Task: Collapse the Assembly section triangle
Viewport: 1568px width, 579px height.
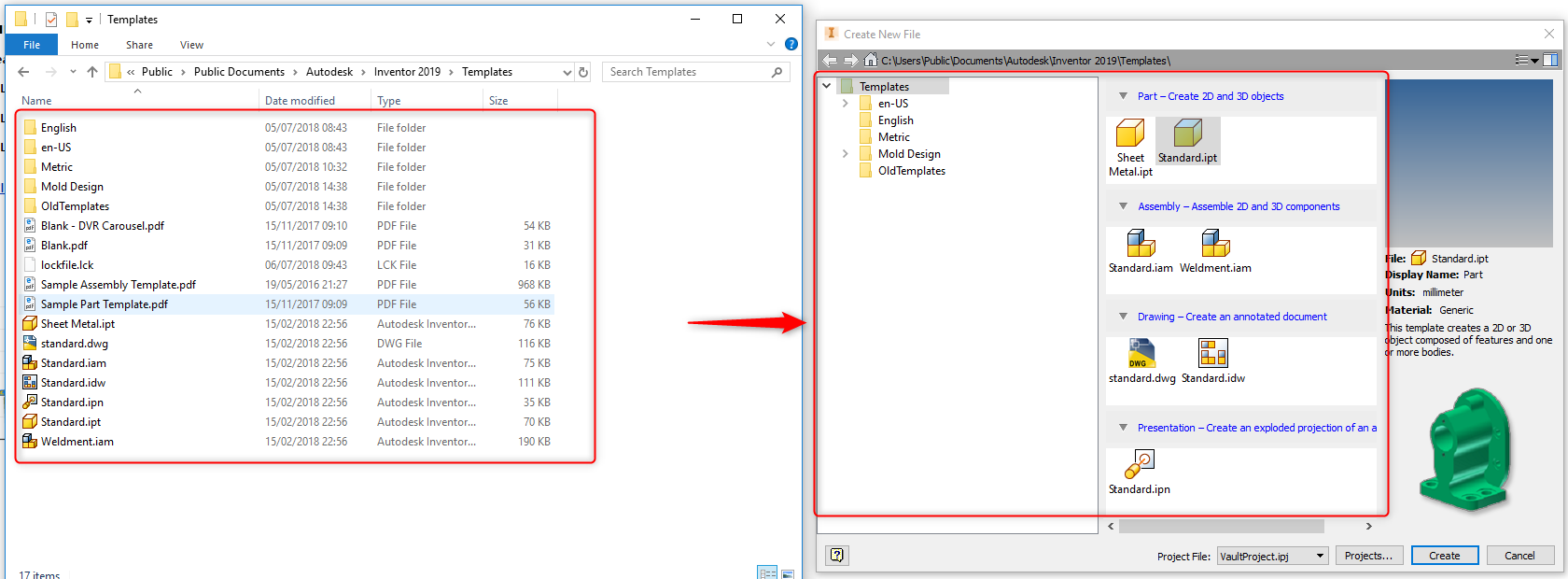Action: click(x=1123, y=206)
